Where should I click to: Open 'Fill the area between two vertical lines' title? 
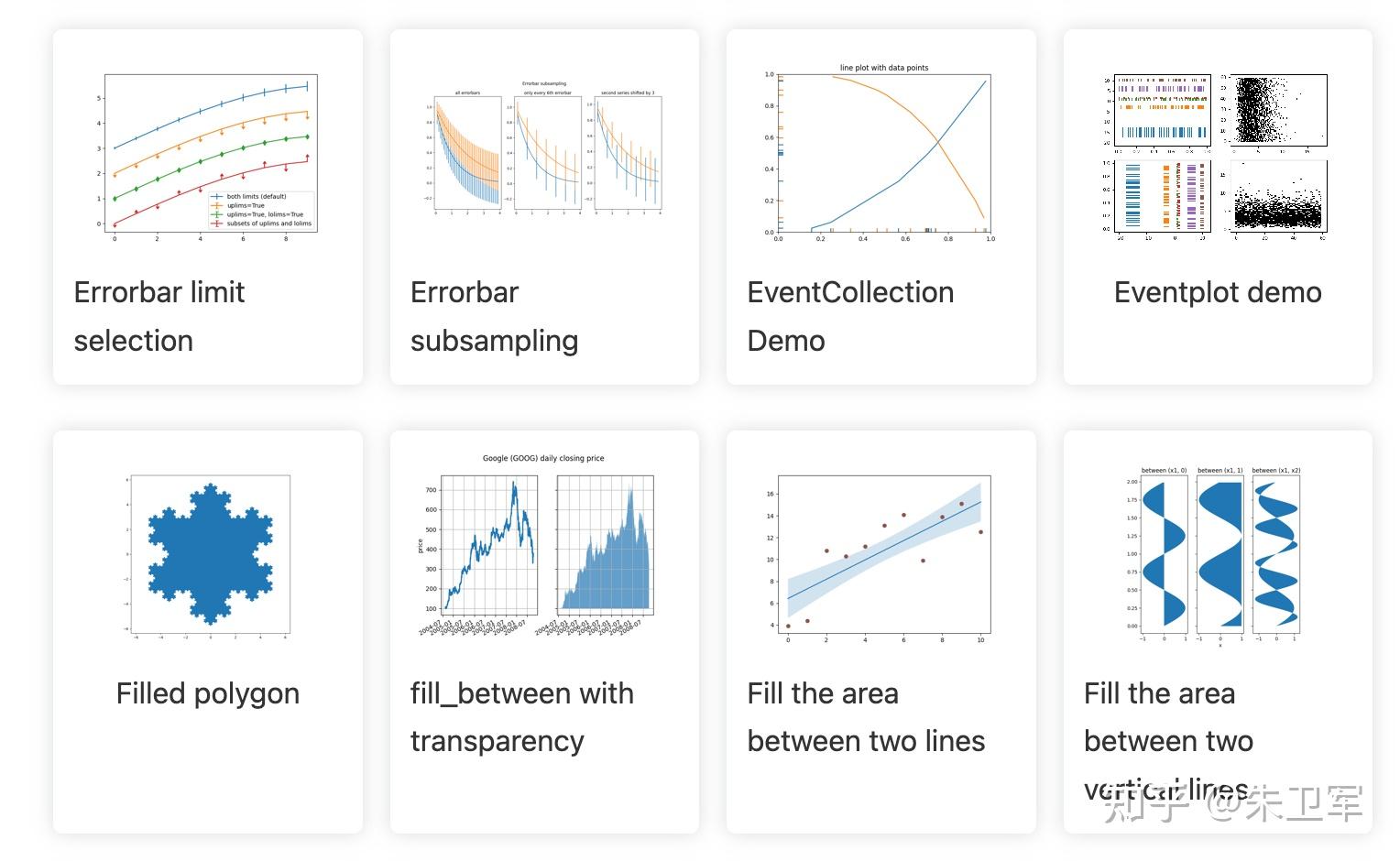tap(1168, 741)
